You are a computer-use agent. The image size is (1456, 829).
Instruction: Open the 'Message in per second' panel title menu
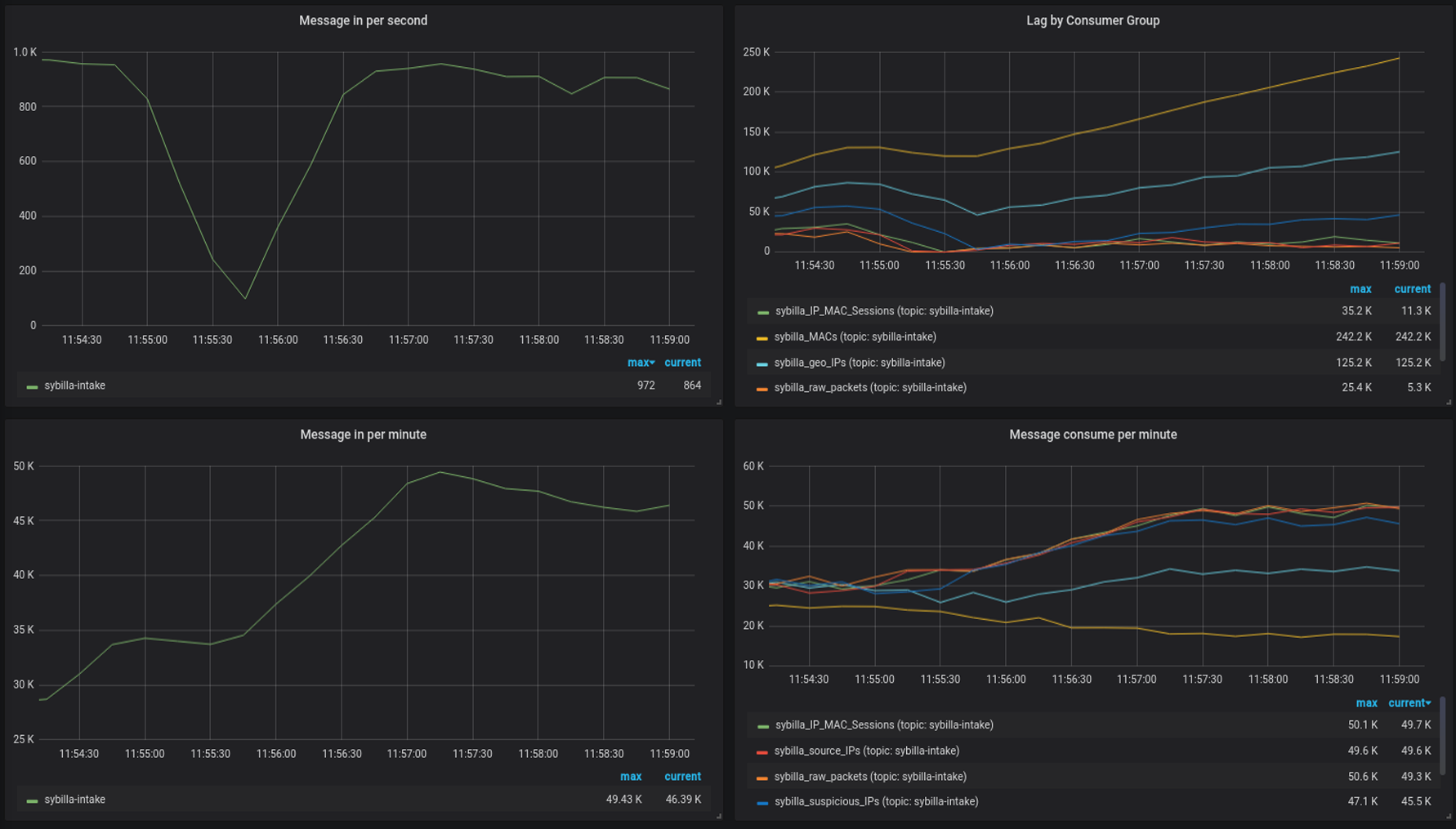(363, 20)
